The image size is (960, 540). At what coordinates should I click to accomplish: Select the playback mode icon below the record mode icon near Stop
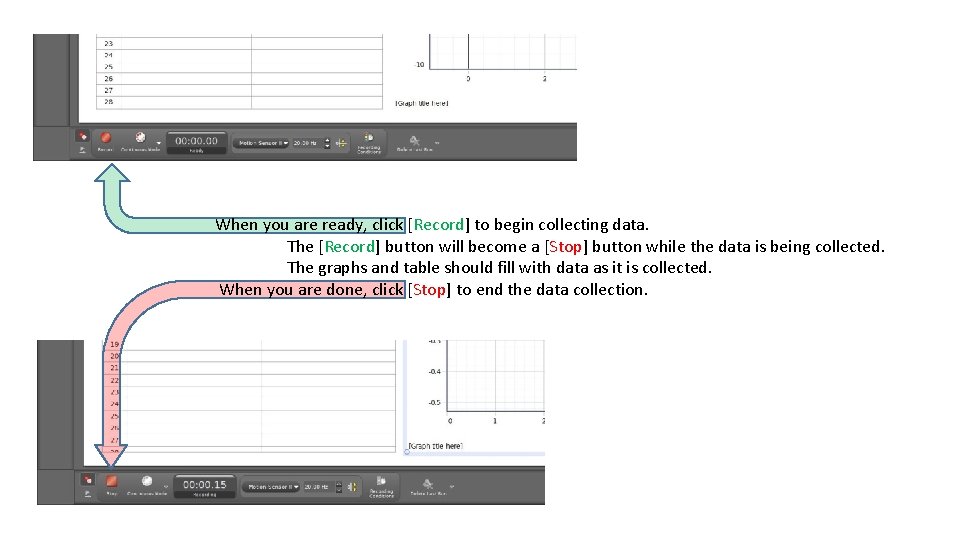click(x=88, y=493)
